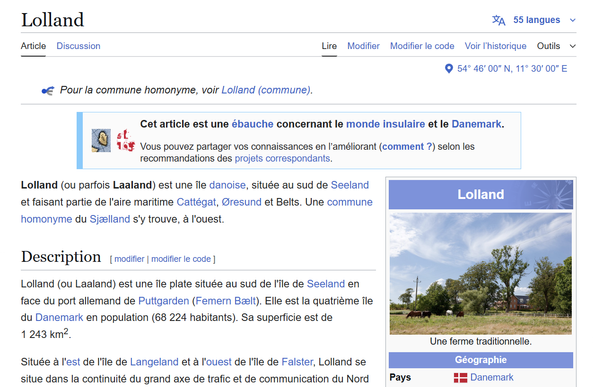
Task: Open the Seeland link in Description section
Action: 326,284
